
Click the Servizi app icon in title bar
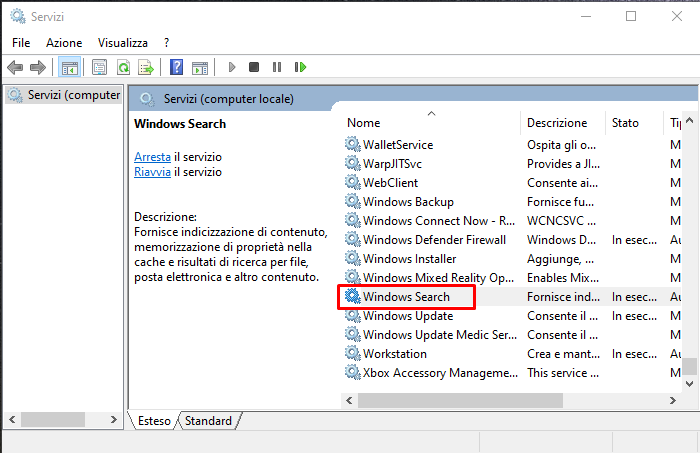[18, 16]
